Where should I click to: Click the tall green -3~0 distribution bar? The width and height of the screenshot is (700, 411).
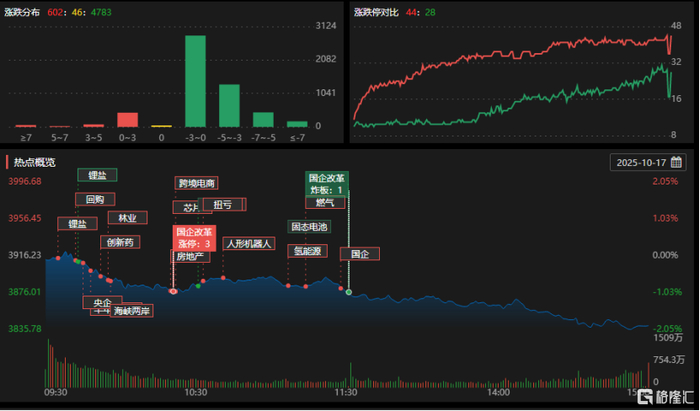pyautogui.click(x=196, y=81)
